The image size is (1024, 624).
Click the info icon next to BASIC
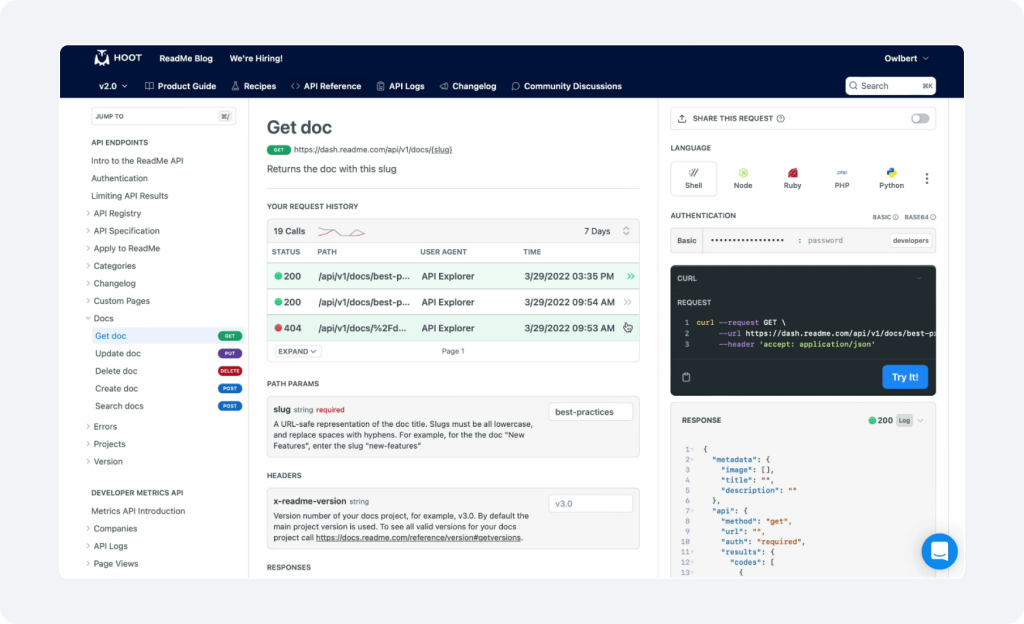coord(895,217)
